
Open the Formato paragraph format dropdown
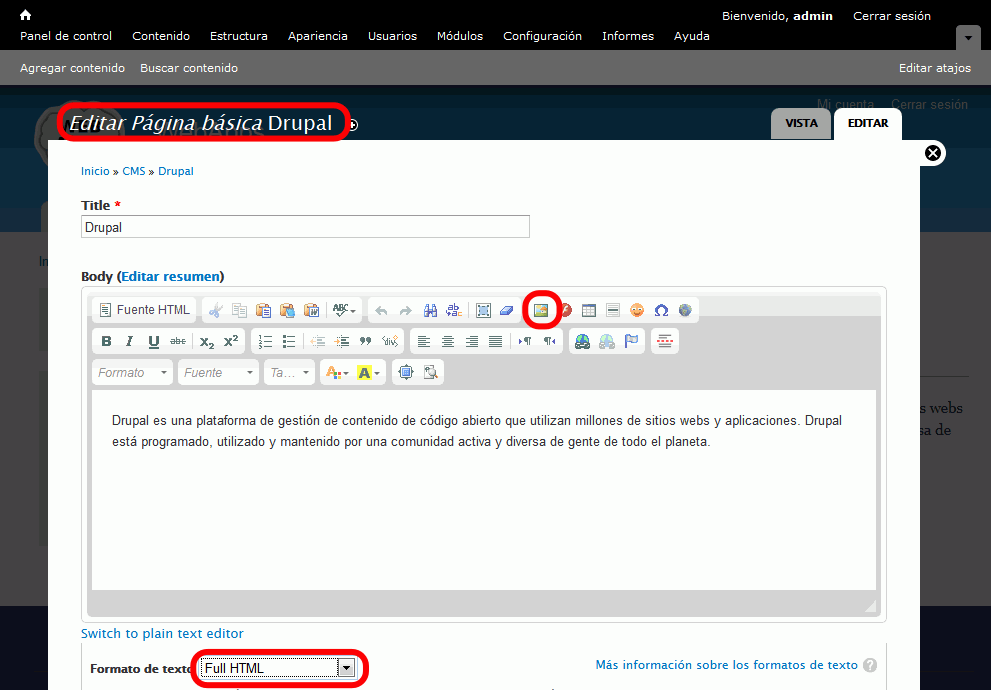[x=133, y=373]
